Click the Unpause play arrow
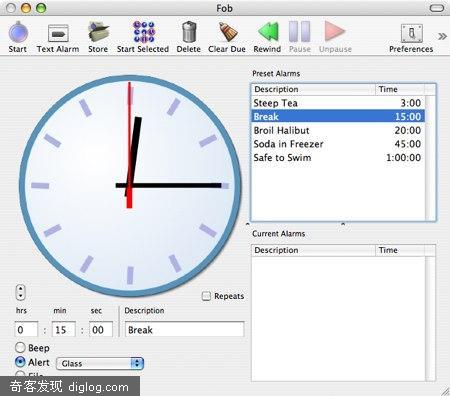 tap(334, 32)
